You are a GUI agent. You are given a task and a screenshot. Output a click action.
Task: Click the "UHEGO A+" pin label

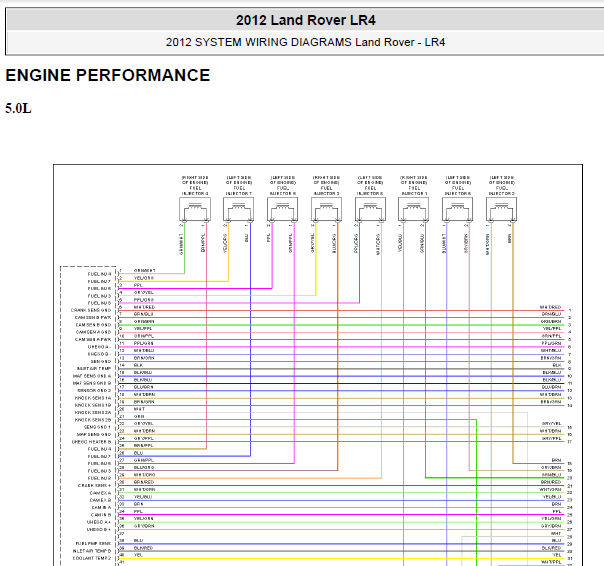99,522
